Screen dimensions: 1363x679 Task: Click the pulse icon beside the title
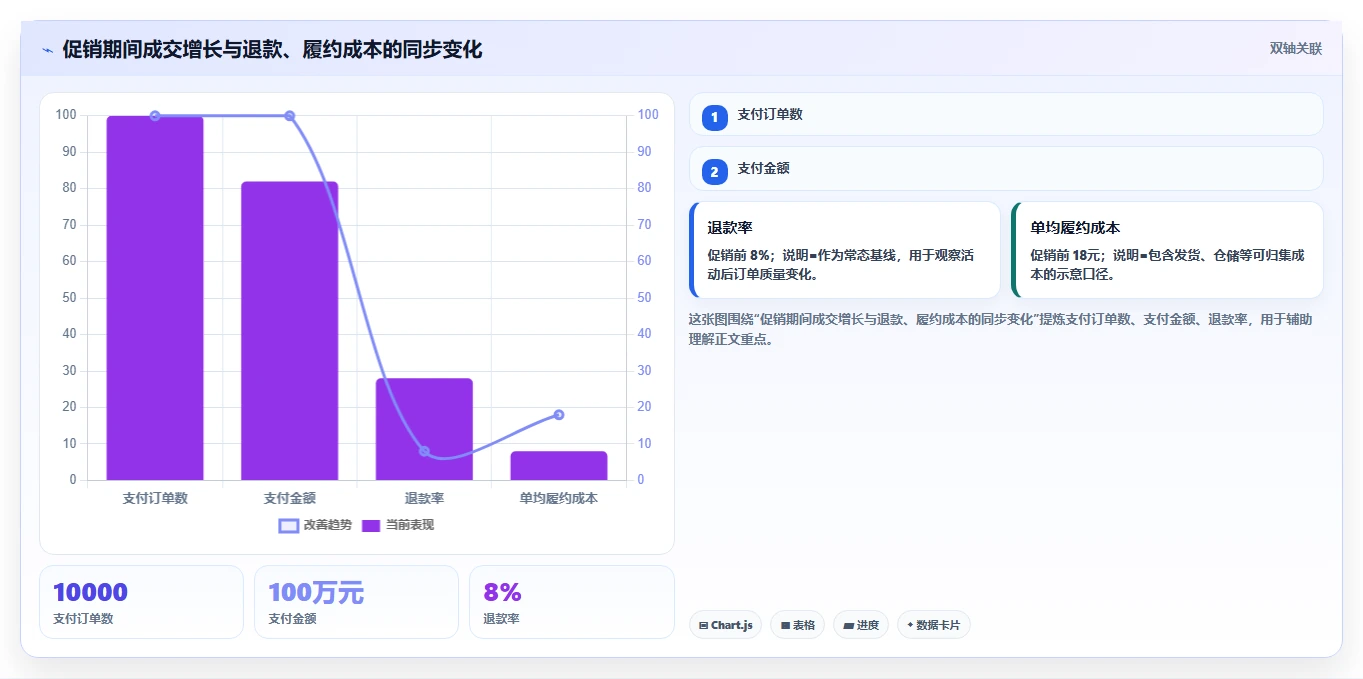[47, 50]
